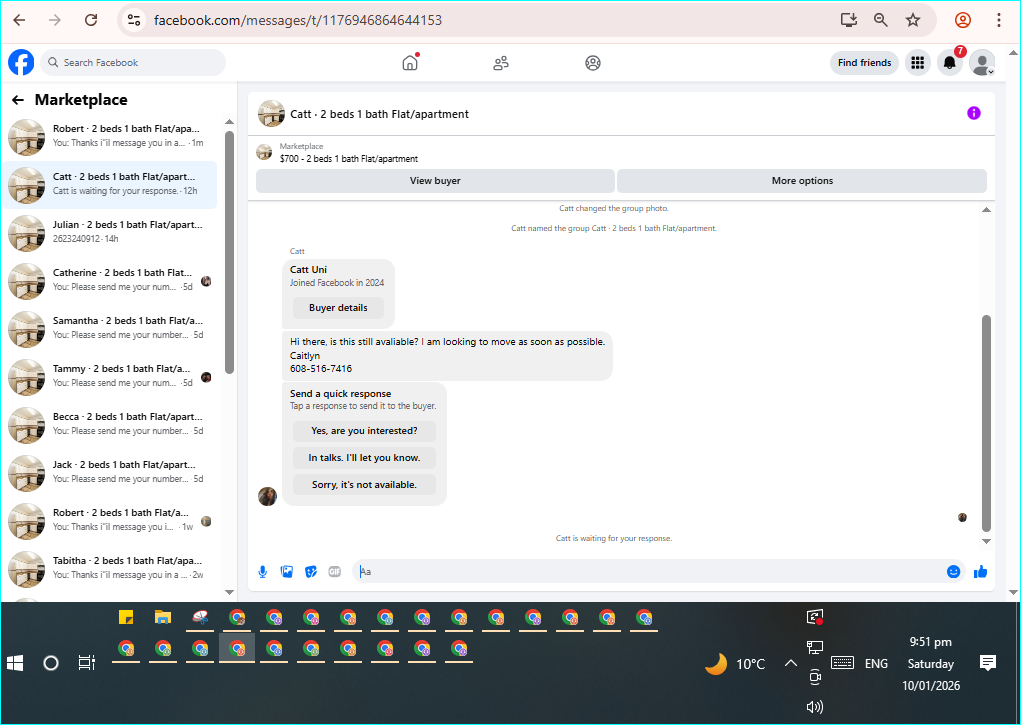Open Robert conversation from 1w ago
The image size is (1021, 725).
(111, 520)
